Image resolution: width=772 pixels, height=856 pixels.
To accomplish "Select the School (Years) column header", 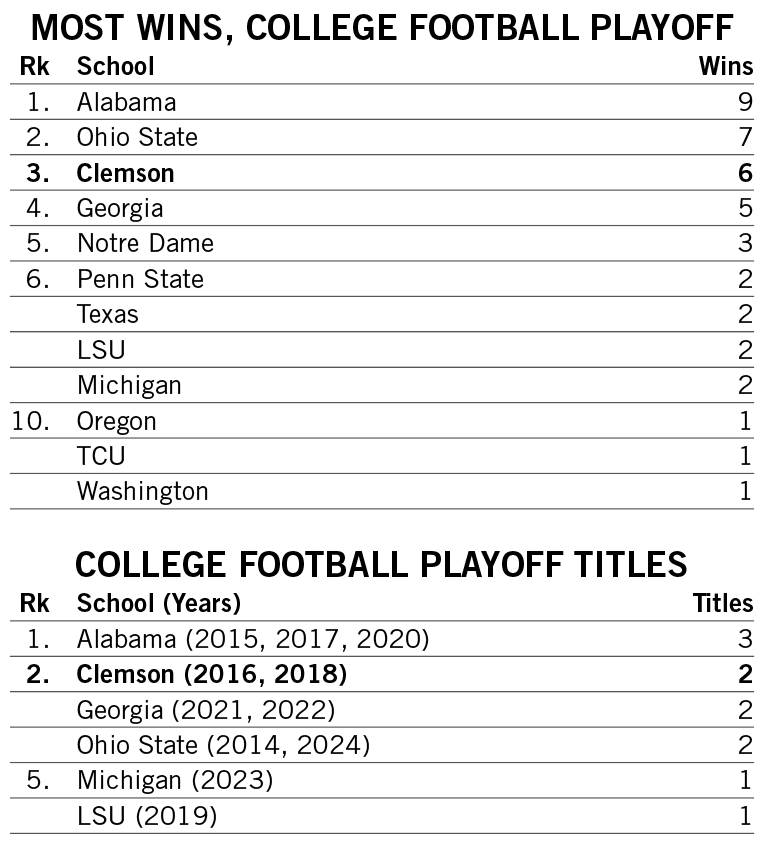I will point(159,603).
